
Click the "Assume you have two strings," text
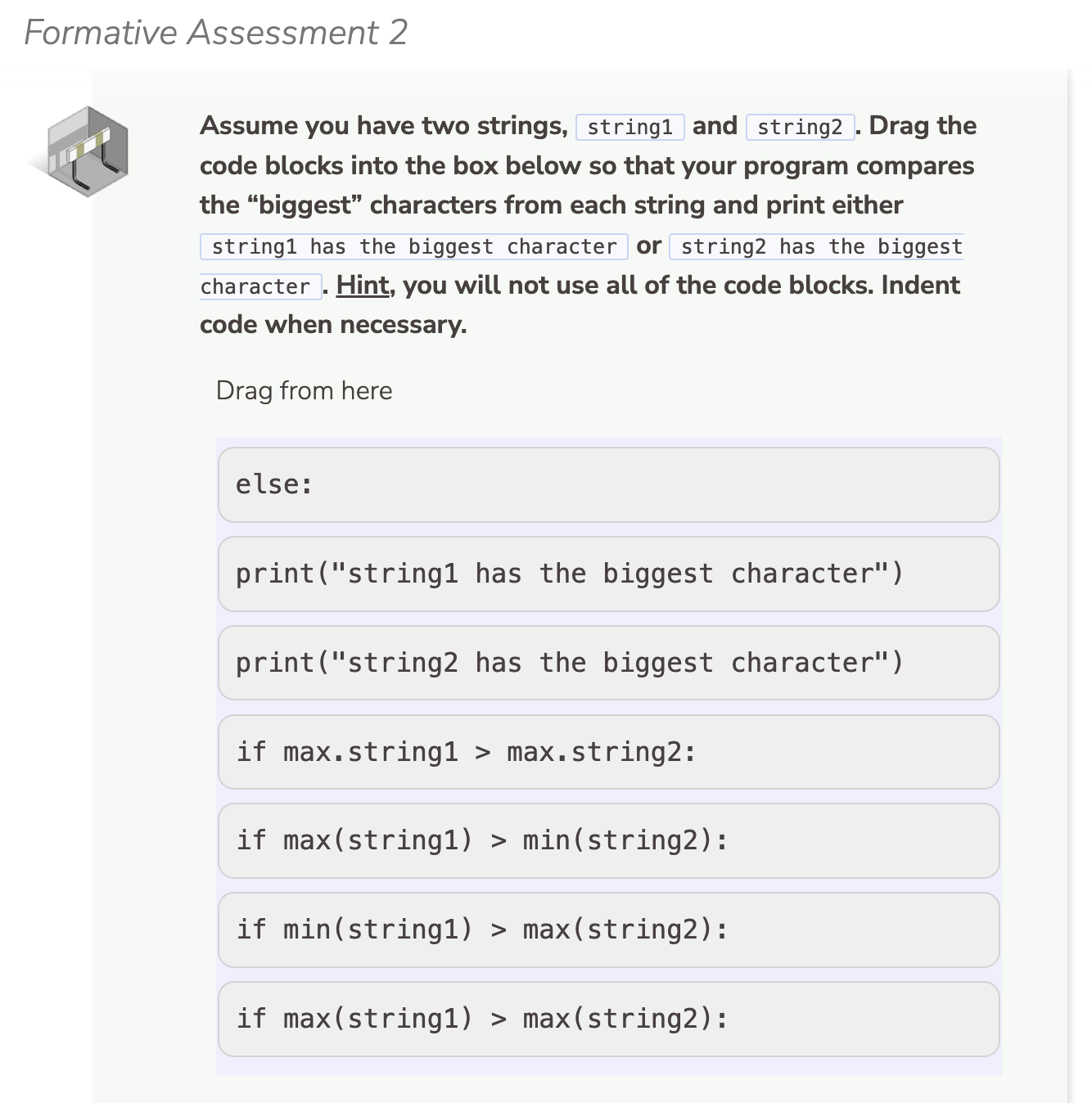point(383,126)
